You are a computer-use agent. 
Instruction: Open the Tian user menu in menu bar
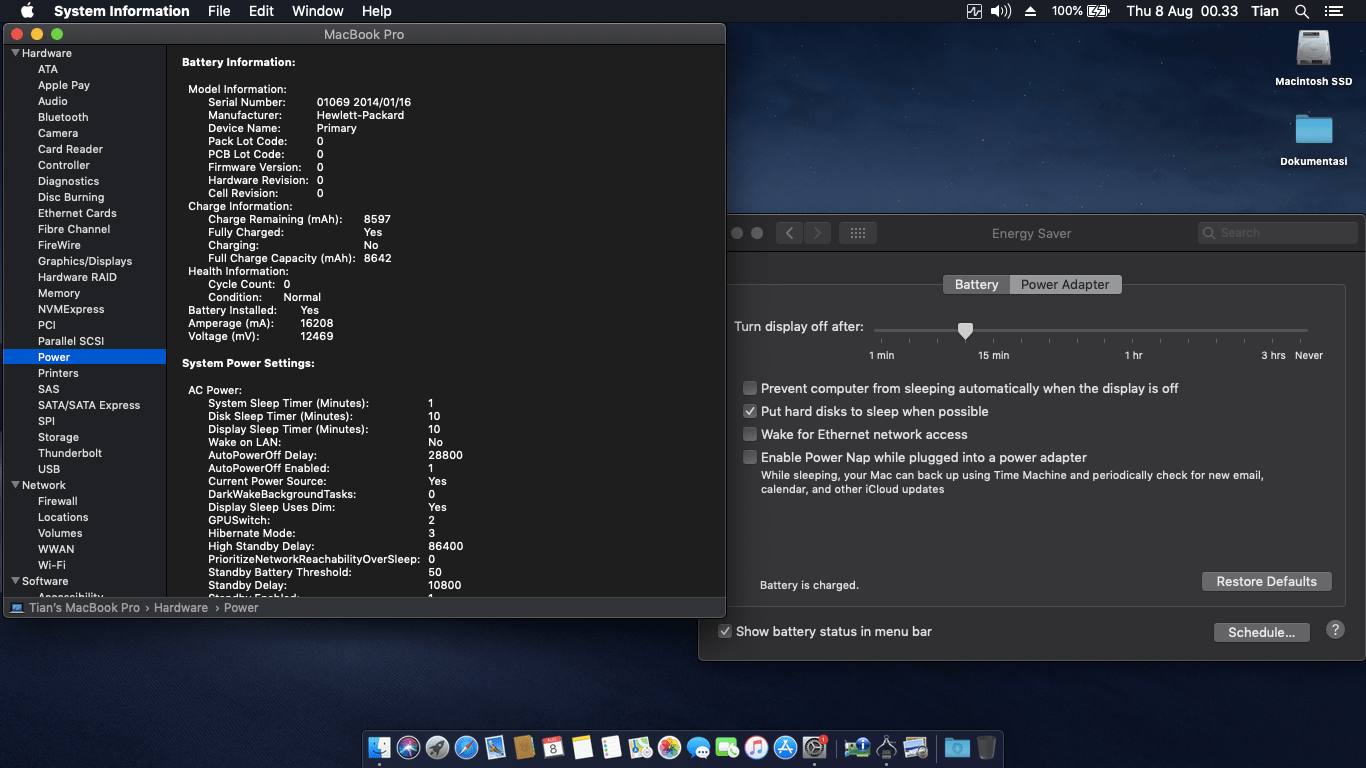pyautogui.click(x=1265, y=11)
